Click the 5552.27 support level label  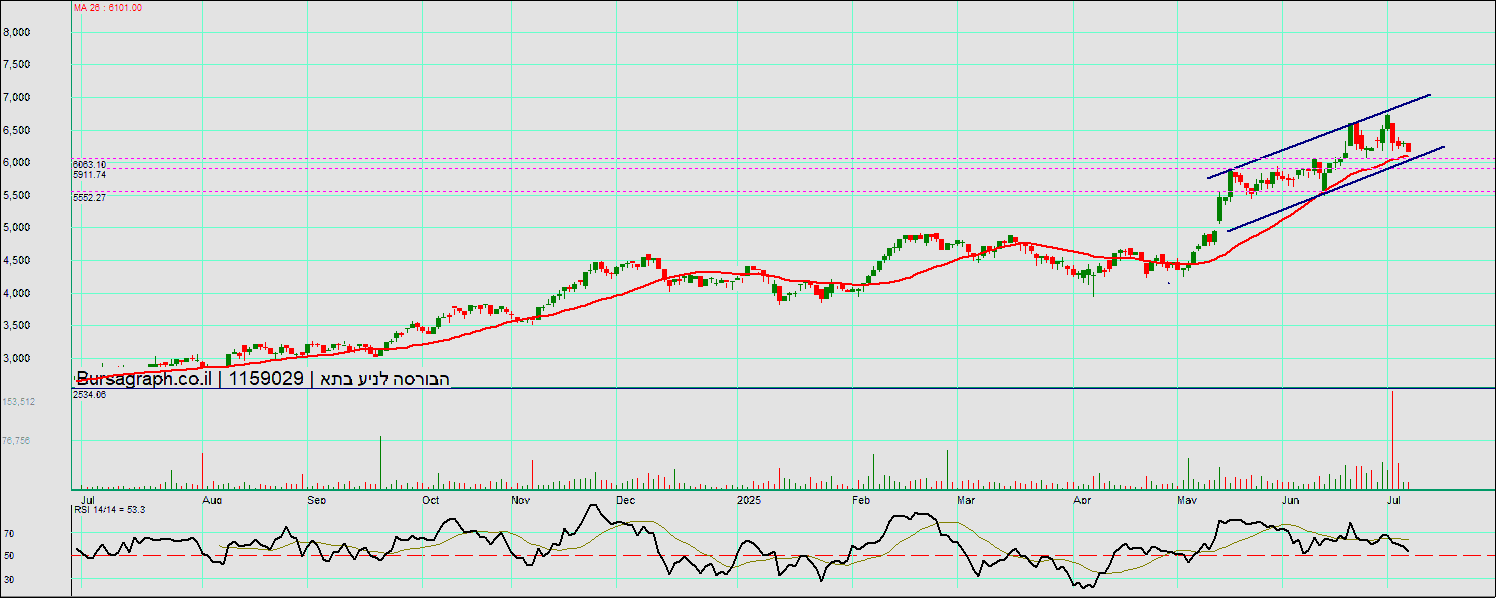pos(90,198)
